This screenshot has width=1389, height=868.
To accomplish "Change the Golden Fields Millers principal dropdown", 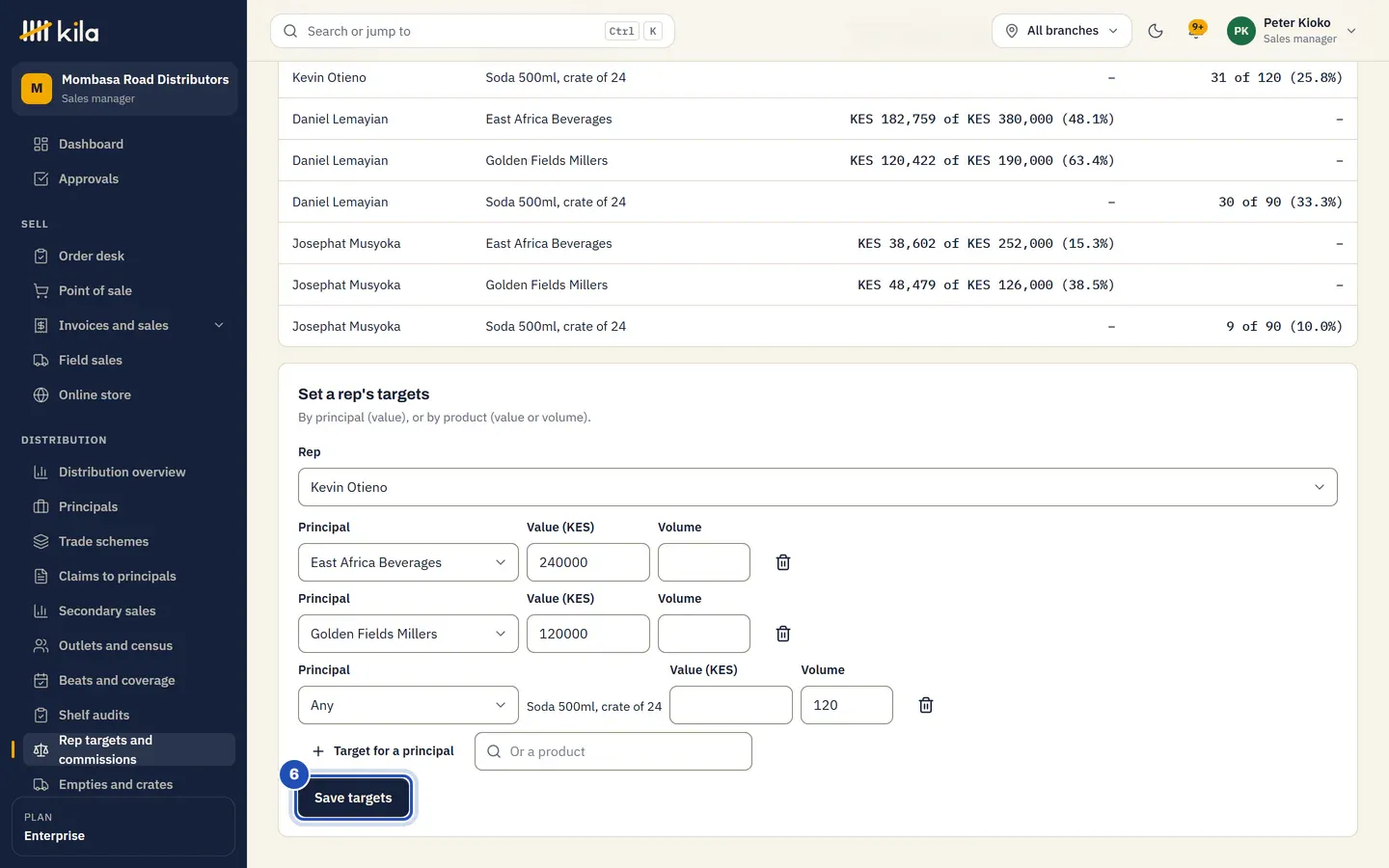I will pos(408,634).
